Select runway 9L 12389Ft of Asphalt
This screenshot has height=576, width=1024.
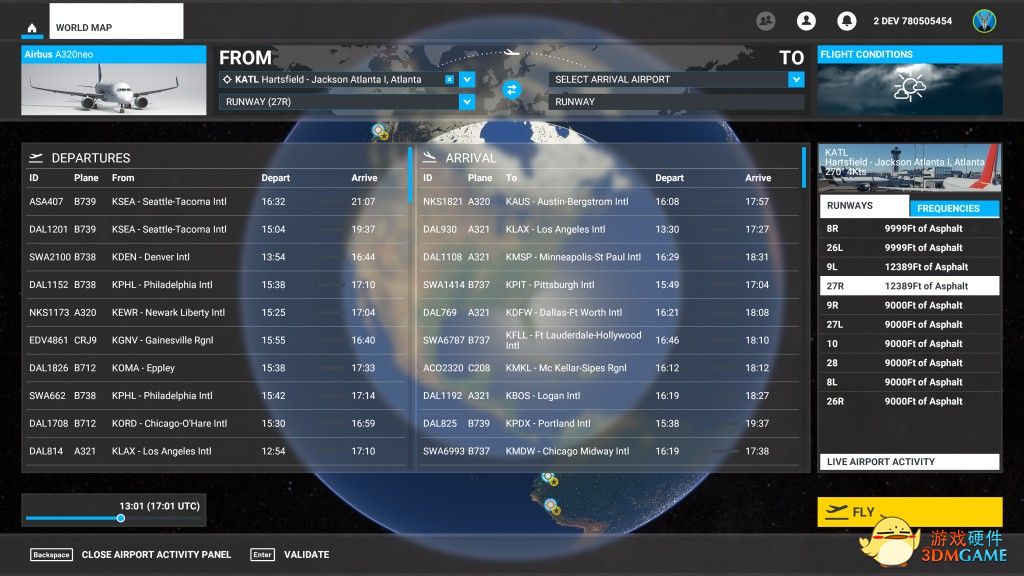coord(909,266)
